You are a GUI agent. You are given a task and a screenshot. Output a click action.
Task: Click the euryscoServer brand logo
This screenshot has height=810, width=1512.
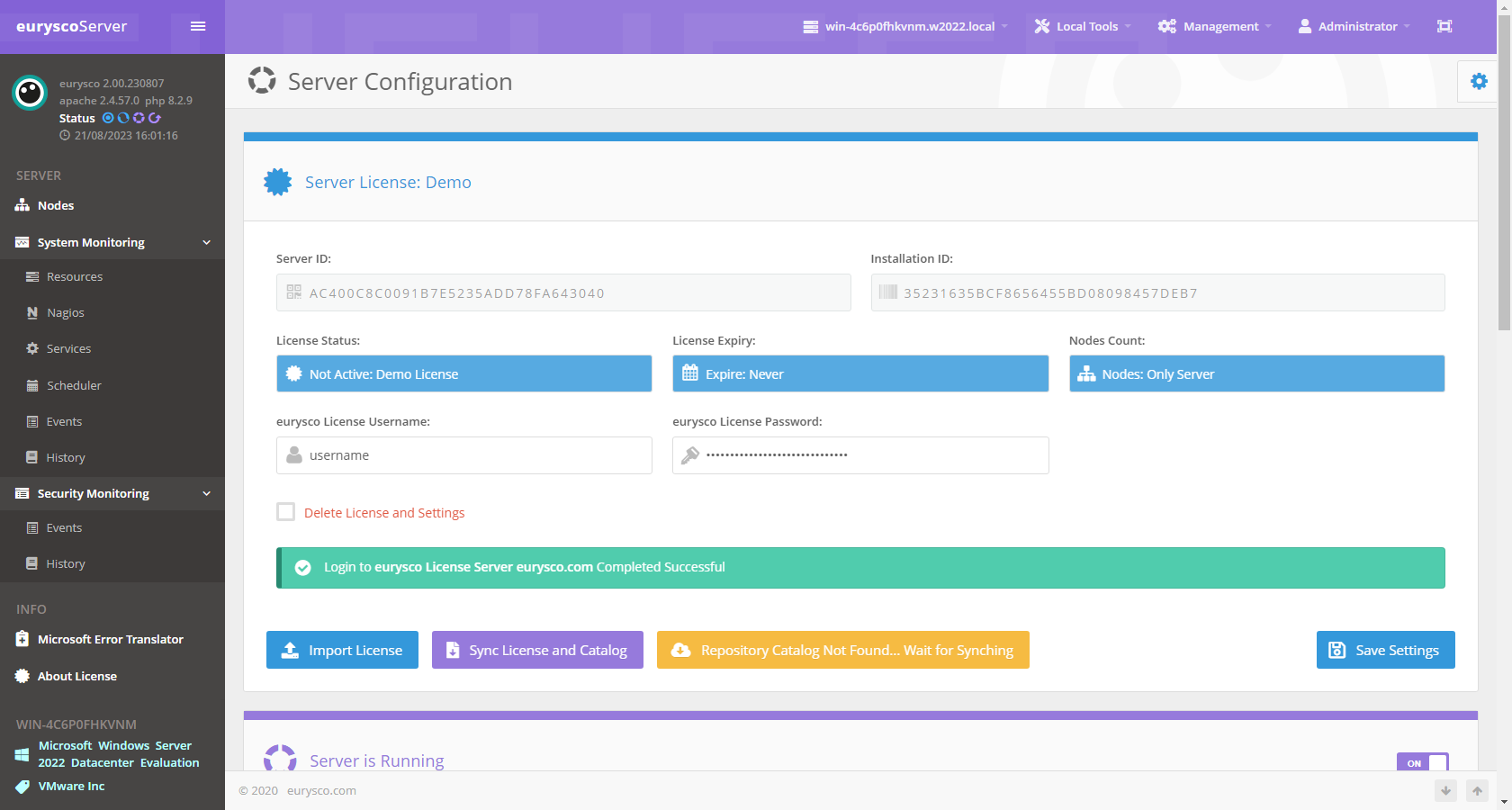pos(72,26)
